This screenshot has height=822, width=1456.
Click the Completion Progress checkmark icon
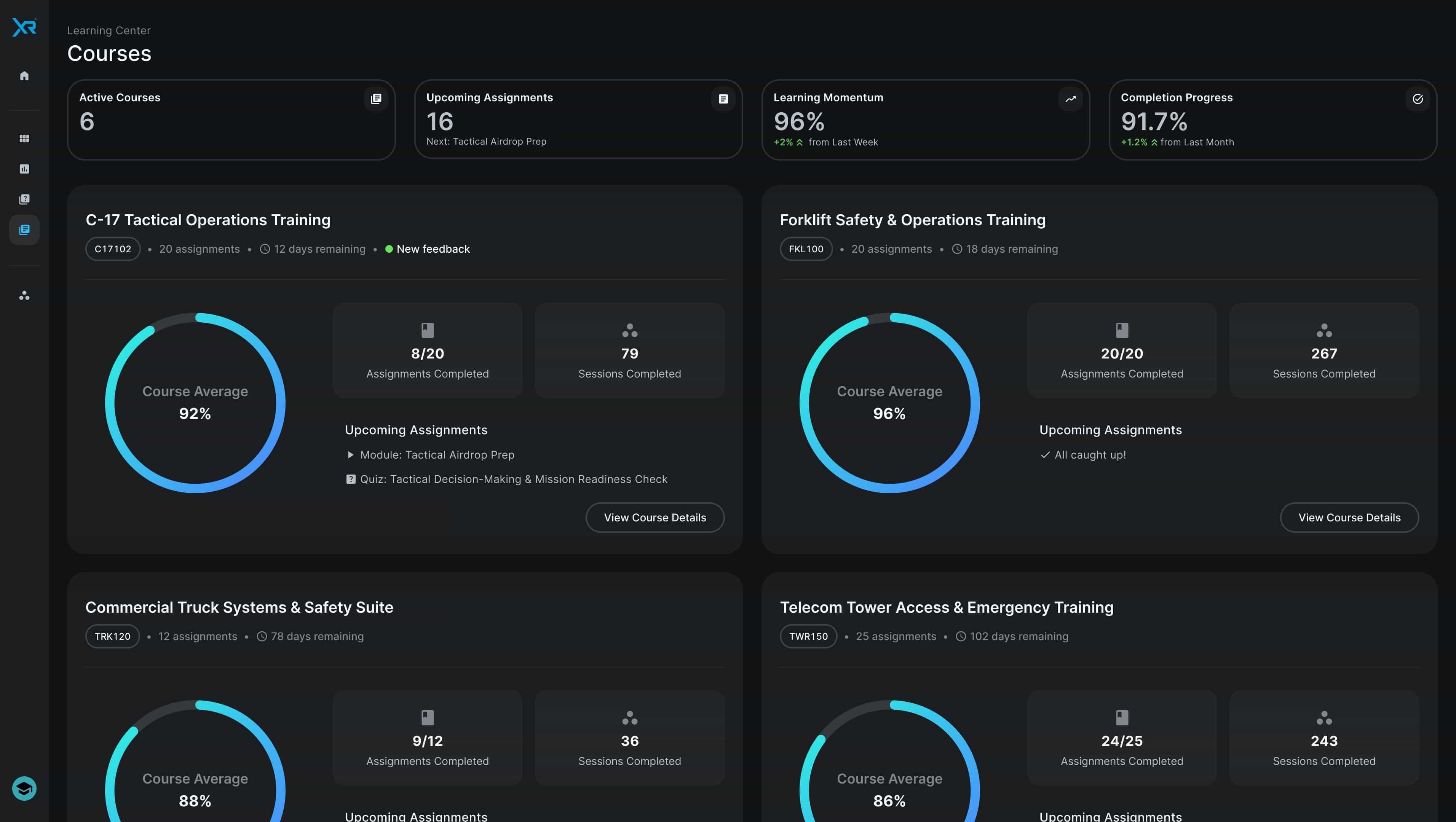point(1418,99)
